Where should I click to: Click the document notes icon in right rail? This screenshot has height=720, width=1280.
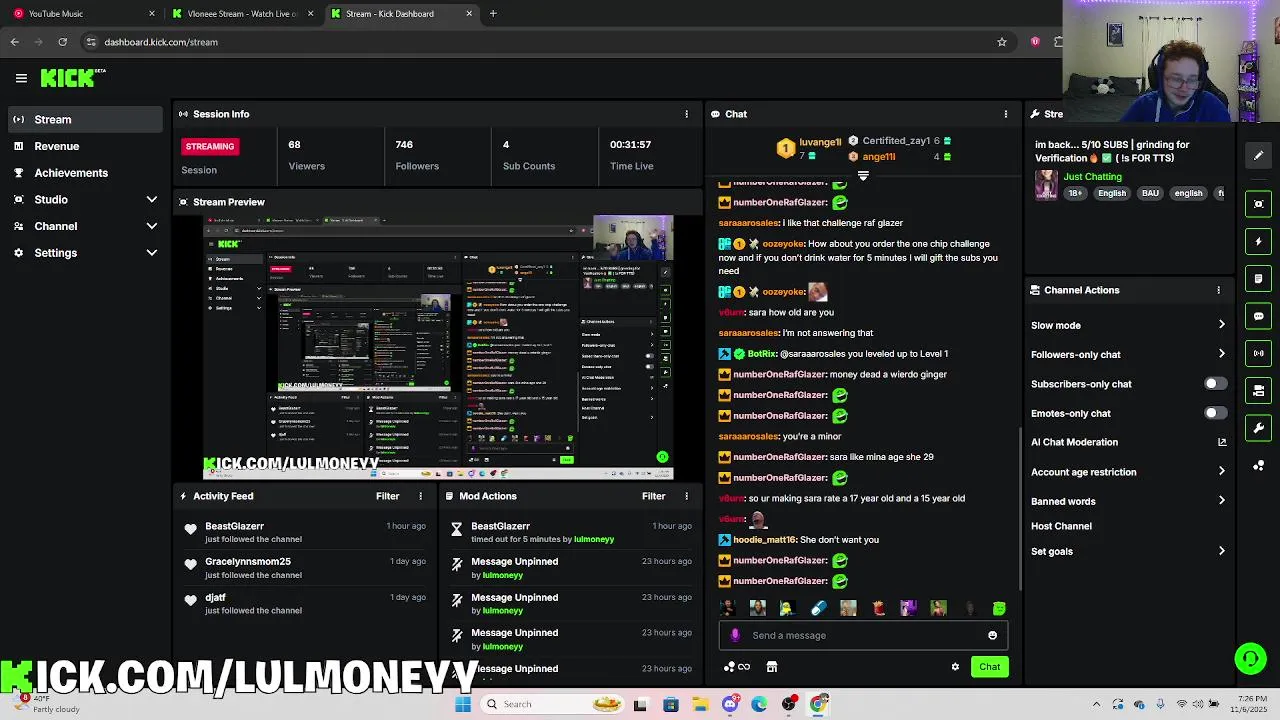(1258, 278)
